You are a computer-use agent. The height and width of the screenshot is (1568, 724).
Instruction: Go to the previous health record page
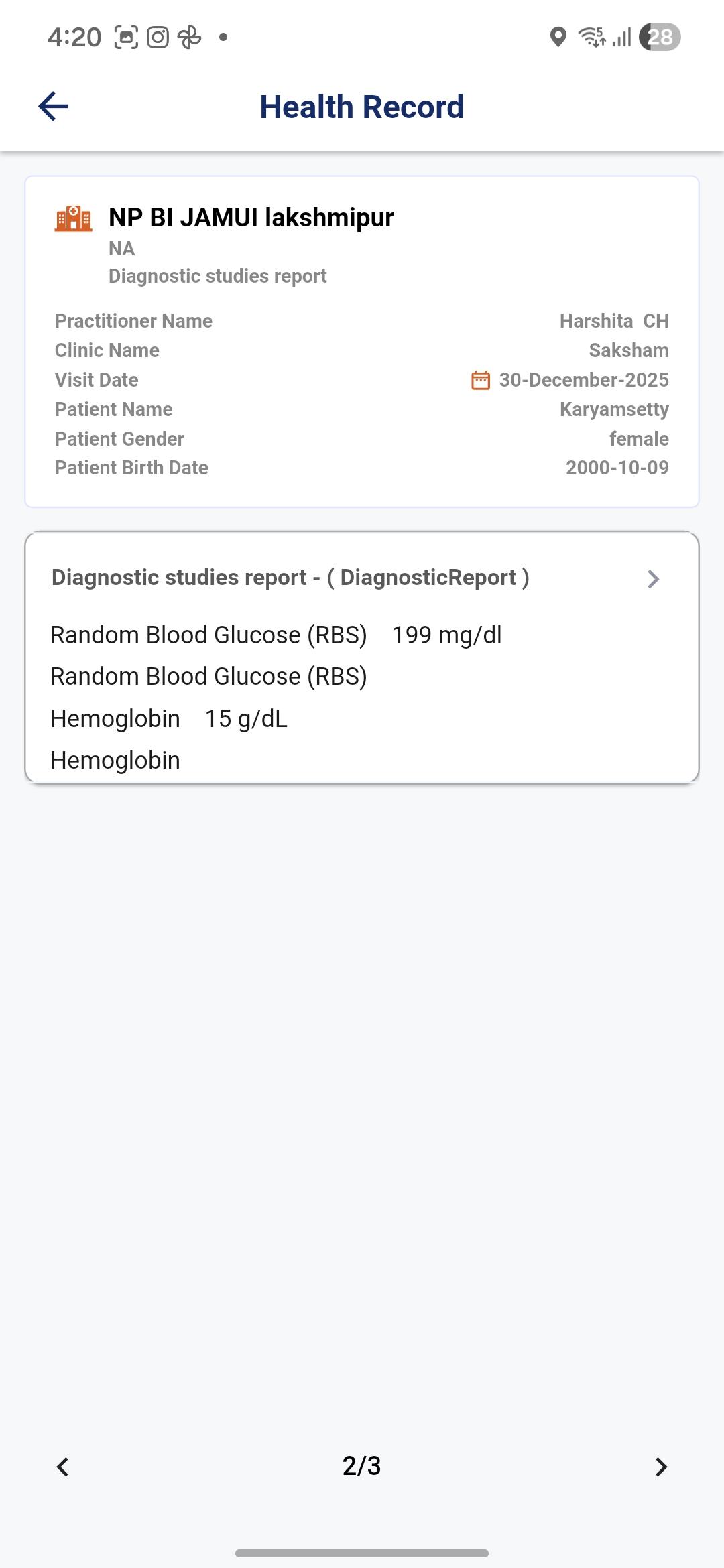coord(63,1467)
